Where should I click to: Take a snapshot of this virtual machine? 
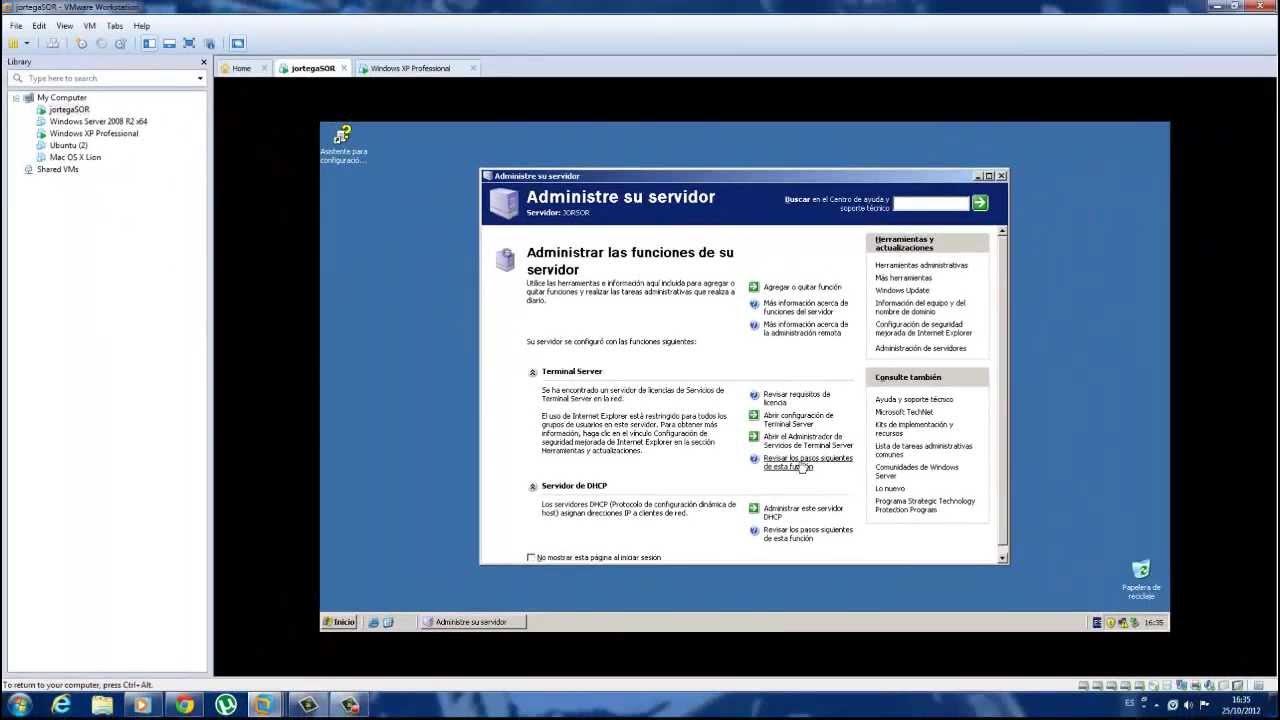point(82,43)
